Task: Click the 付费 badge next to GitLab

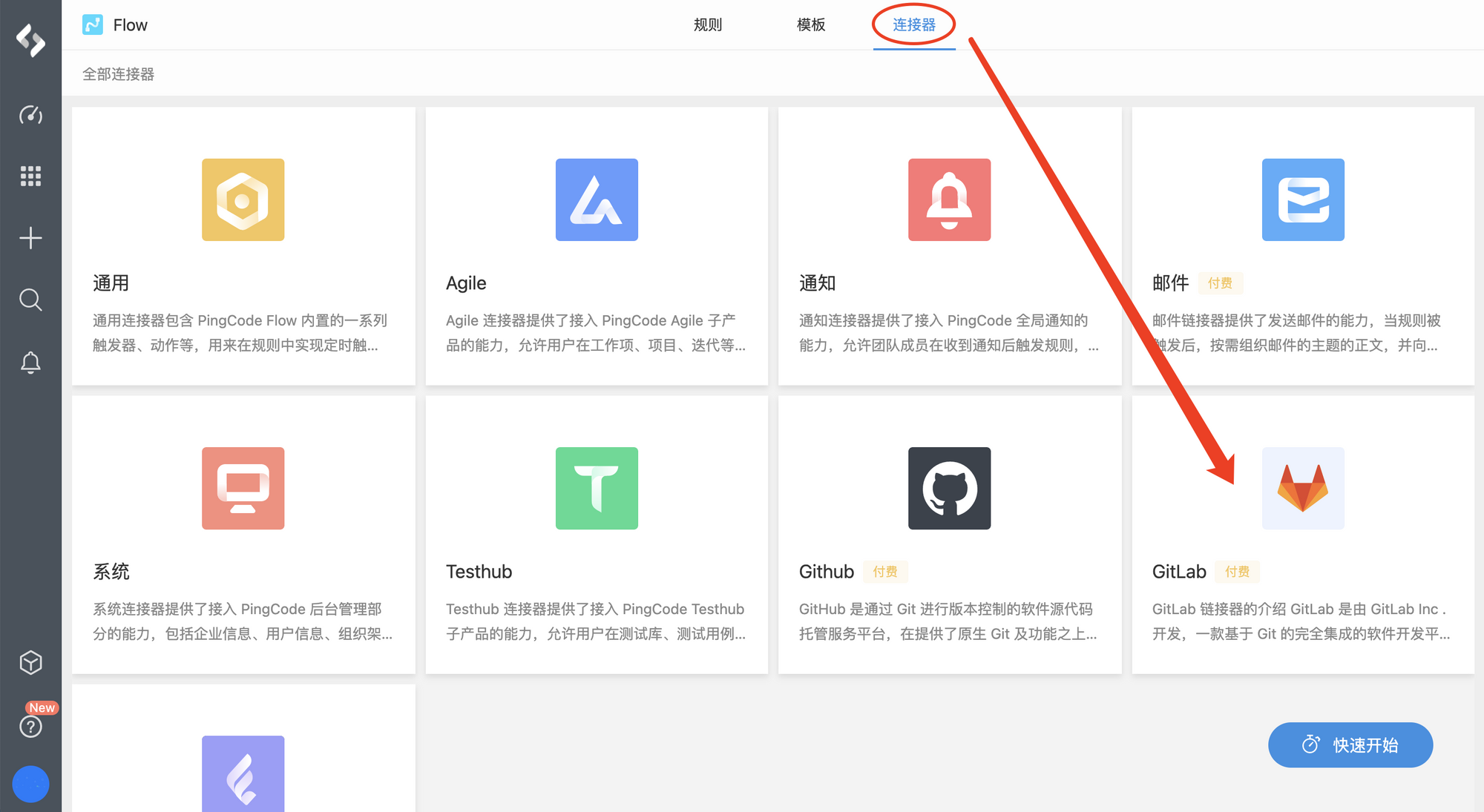Action: [x=1237, y=572]
